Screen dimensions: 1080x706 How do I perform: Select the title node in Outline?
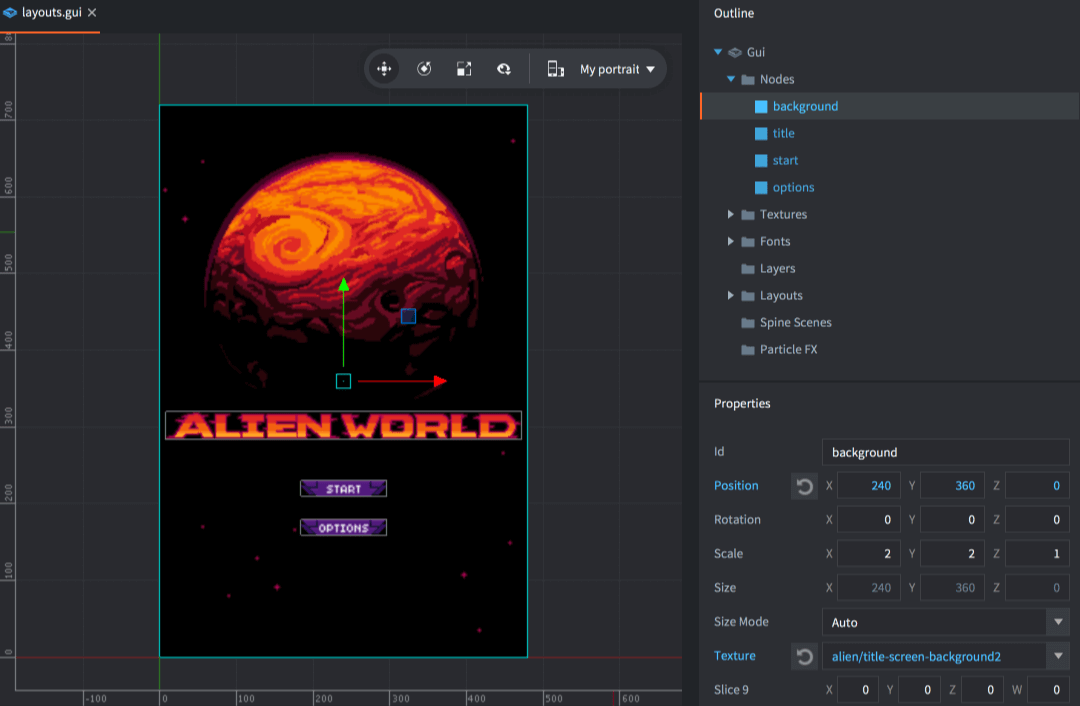click(x=783, y=133)
